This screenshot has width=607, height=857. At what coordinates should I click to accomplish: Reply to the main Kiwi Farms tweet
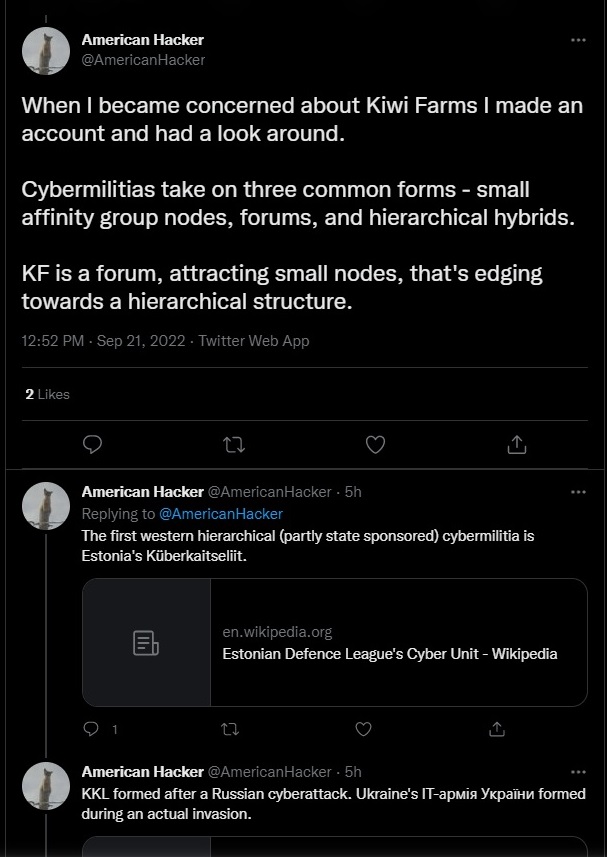point(92,444)
